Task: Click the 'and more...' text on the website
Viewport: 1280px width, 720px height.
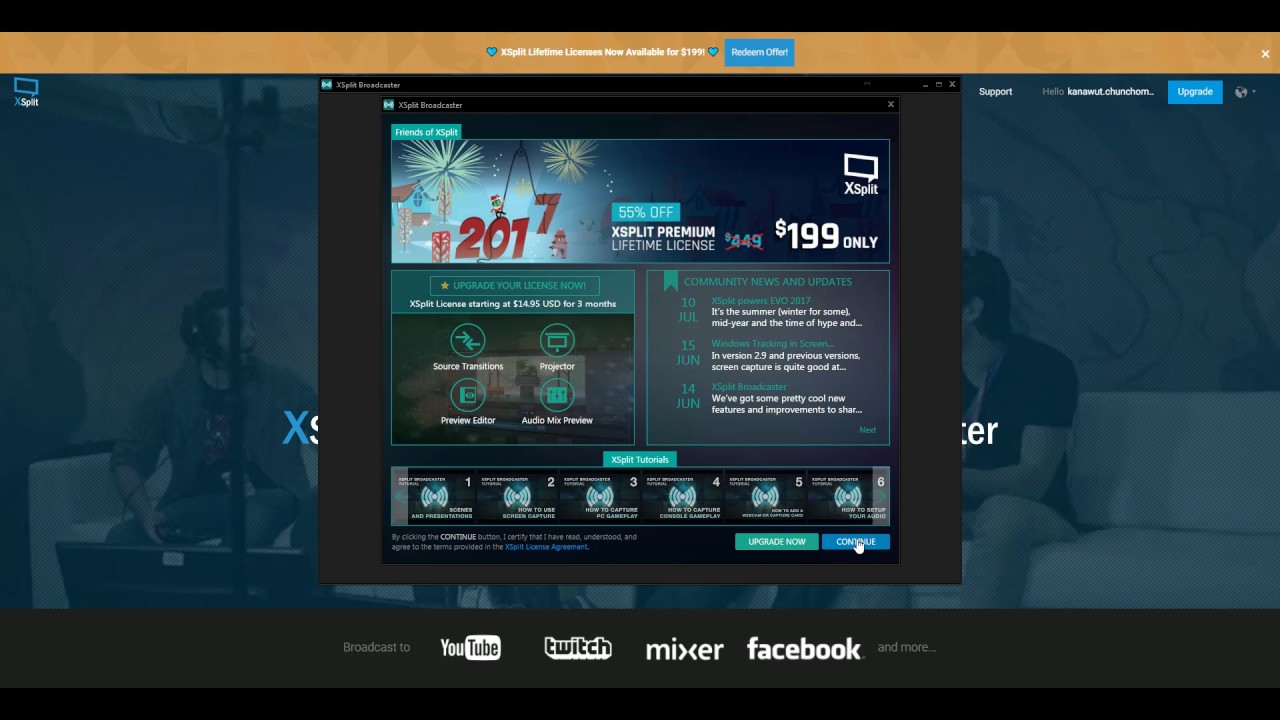Action: [x=907, y=647]
